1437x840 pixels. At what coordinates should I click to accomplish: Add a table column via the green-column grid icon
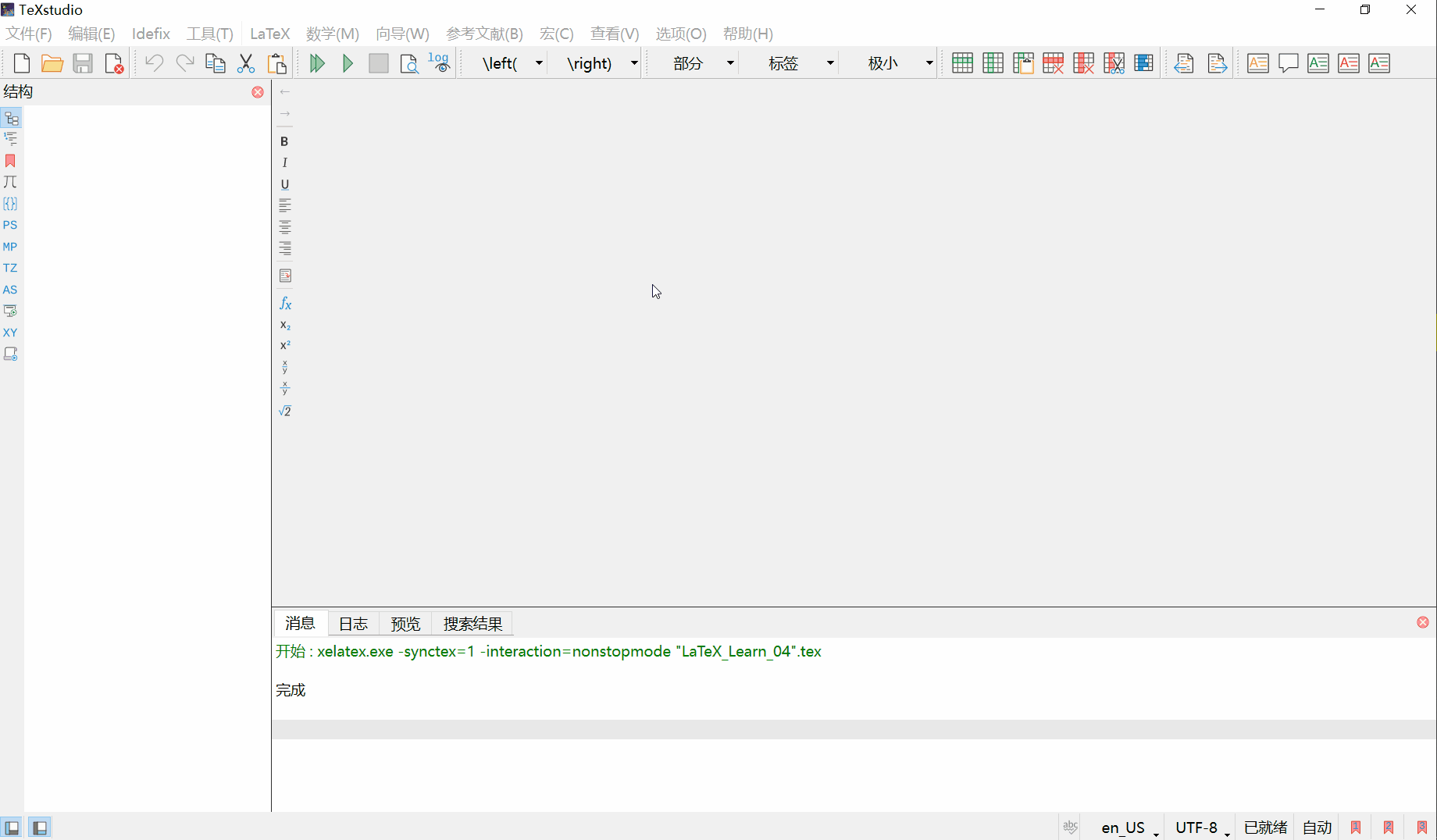click(993, 63)
